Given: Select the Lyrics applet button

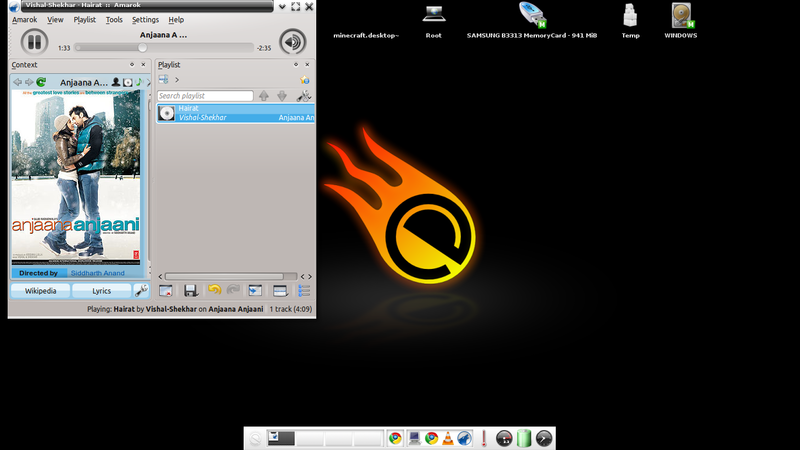Looking at the screenshot, I should coord(102,291).
